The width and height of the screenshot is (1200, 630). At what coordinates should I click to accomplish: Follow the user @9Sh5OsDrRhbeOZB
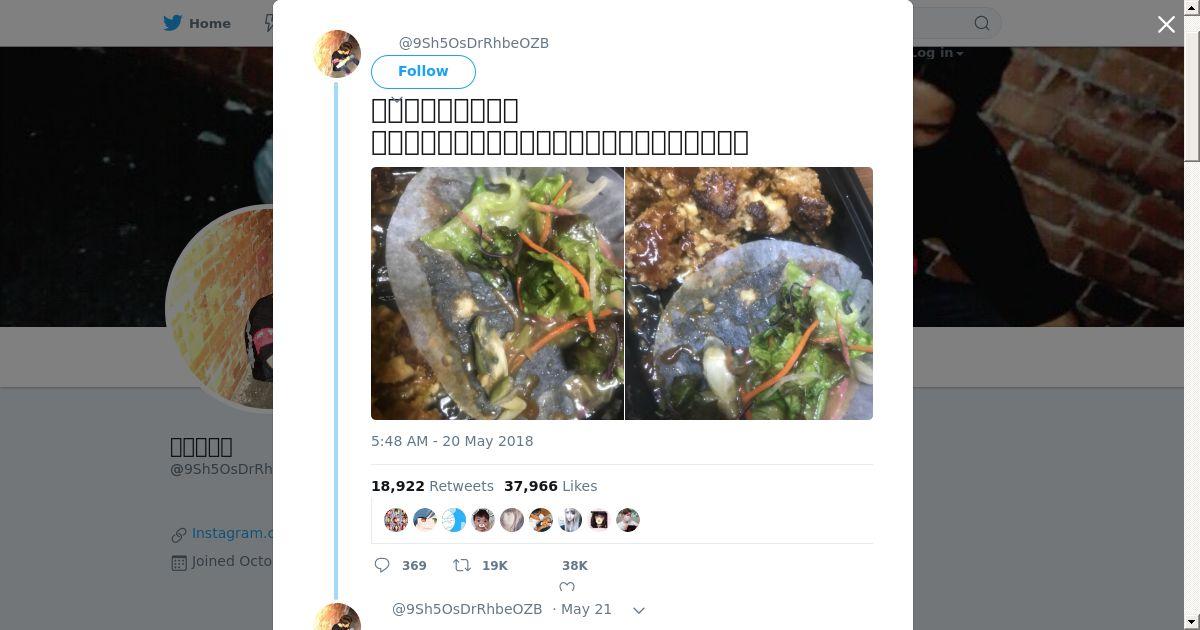(423, 72)
